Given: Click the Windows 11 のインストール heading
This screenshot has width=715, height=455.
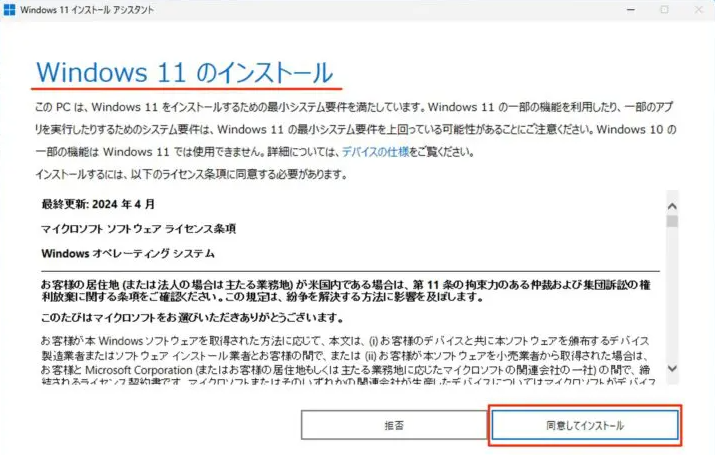Looking at the screenshot, I should click(185, 72).
